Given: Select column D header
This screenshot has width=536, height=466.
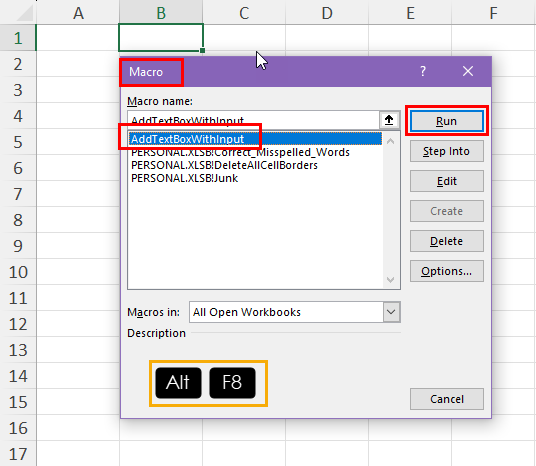Looking at the screenshot, I should tap(327, 13).
